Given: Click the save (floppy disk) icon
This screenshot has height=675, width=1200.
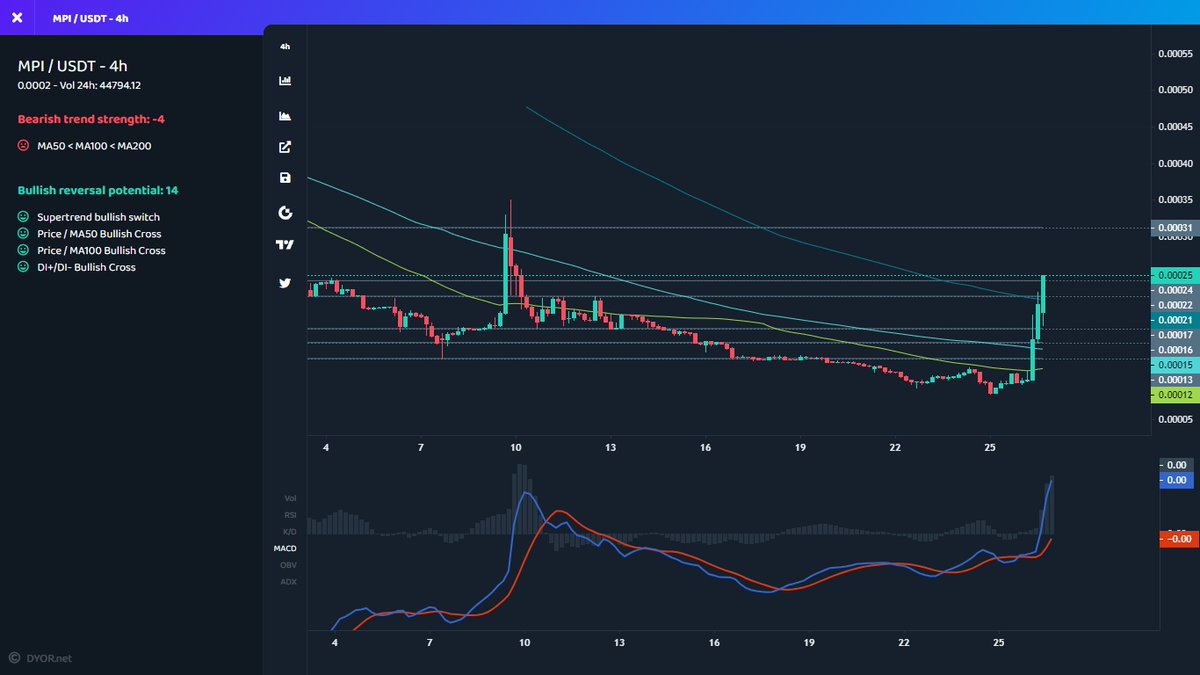Looking at the screenshot, I should [285, 178].
